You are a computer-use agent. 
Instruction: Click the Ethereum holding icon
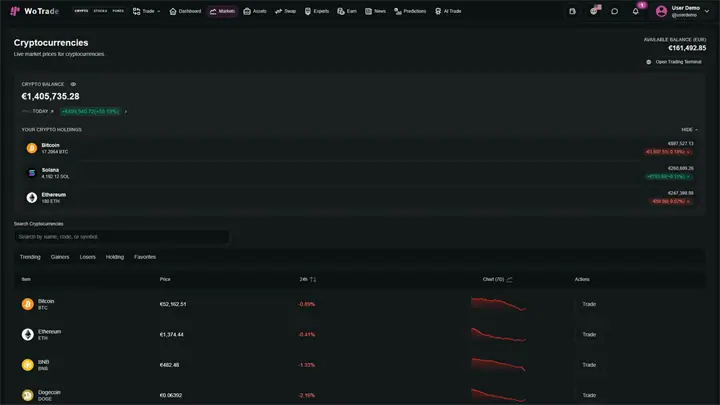click(32, 197)
